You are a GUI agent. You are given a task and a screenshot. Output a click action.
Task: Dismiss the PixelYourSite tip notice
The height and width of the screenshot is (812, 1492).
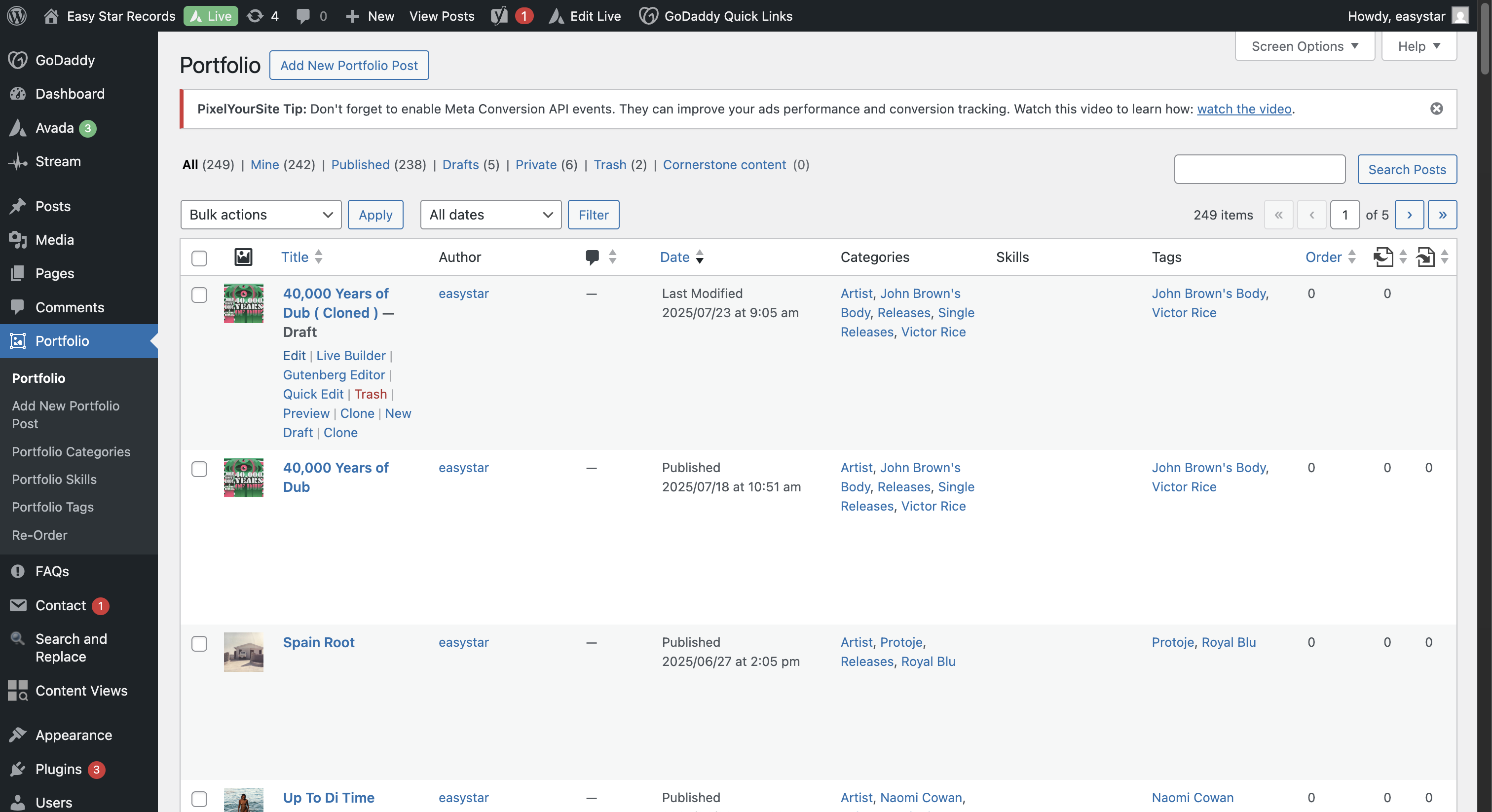pyautogui.click(x=1436, y=109)
